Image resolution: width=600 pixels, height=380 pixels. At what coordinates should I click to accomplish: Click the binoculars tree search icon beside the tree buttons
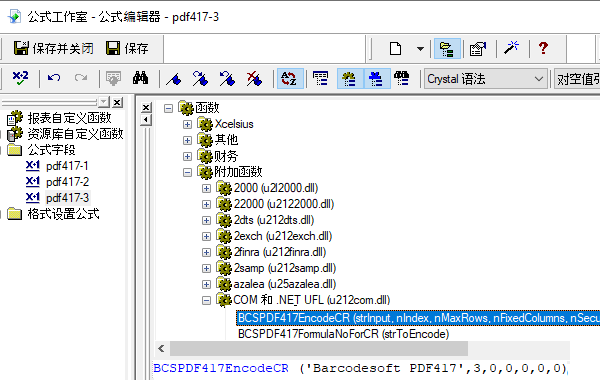(x=402, y=79)
